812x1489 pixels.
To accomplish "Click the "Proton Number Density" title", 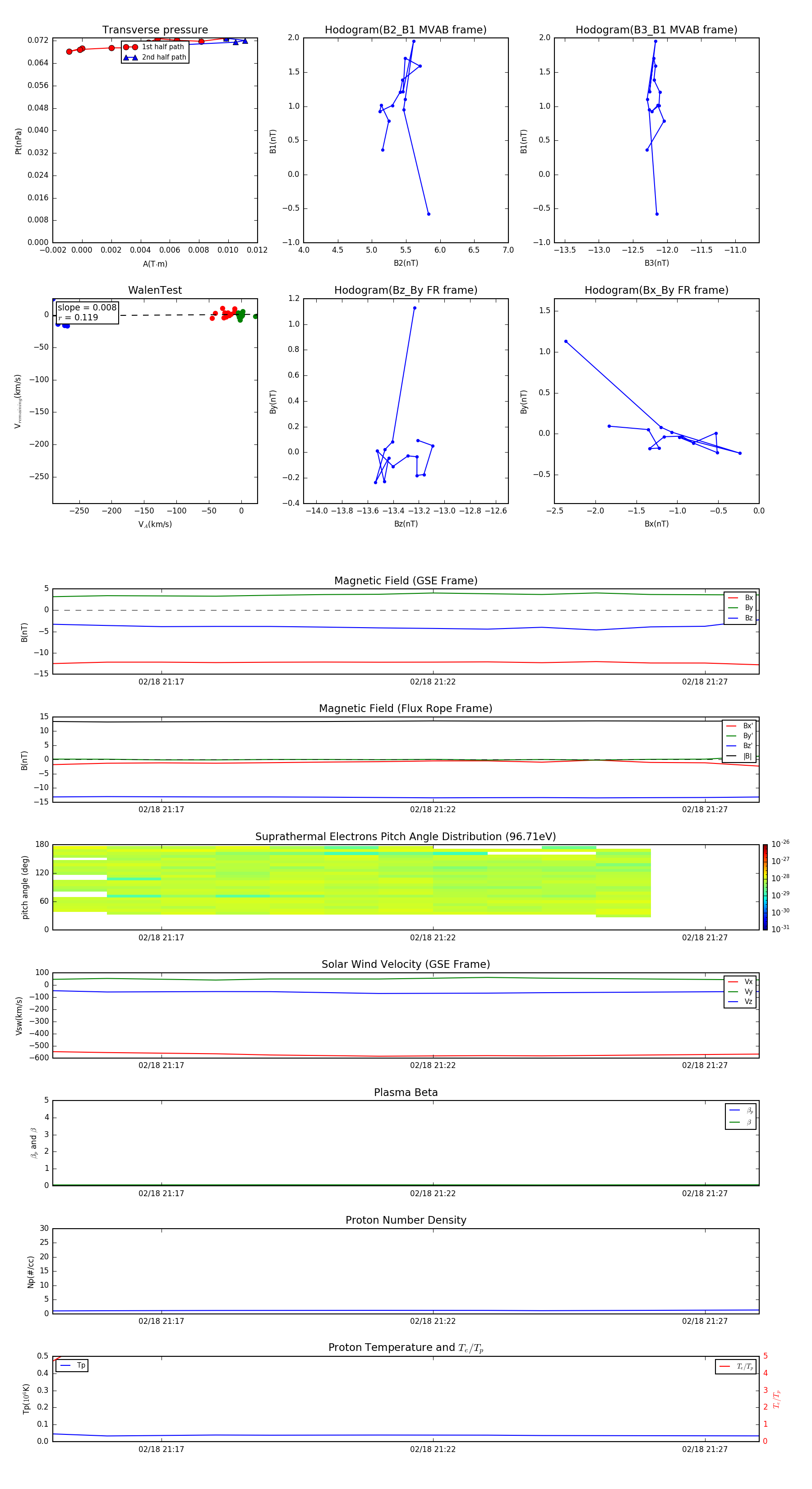I will pyautogui.click(x=406, y=1220).
